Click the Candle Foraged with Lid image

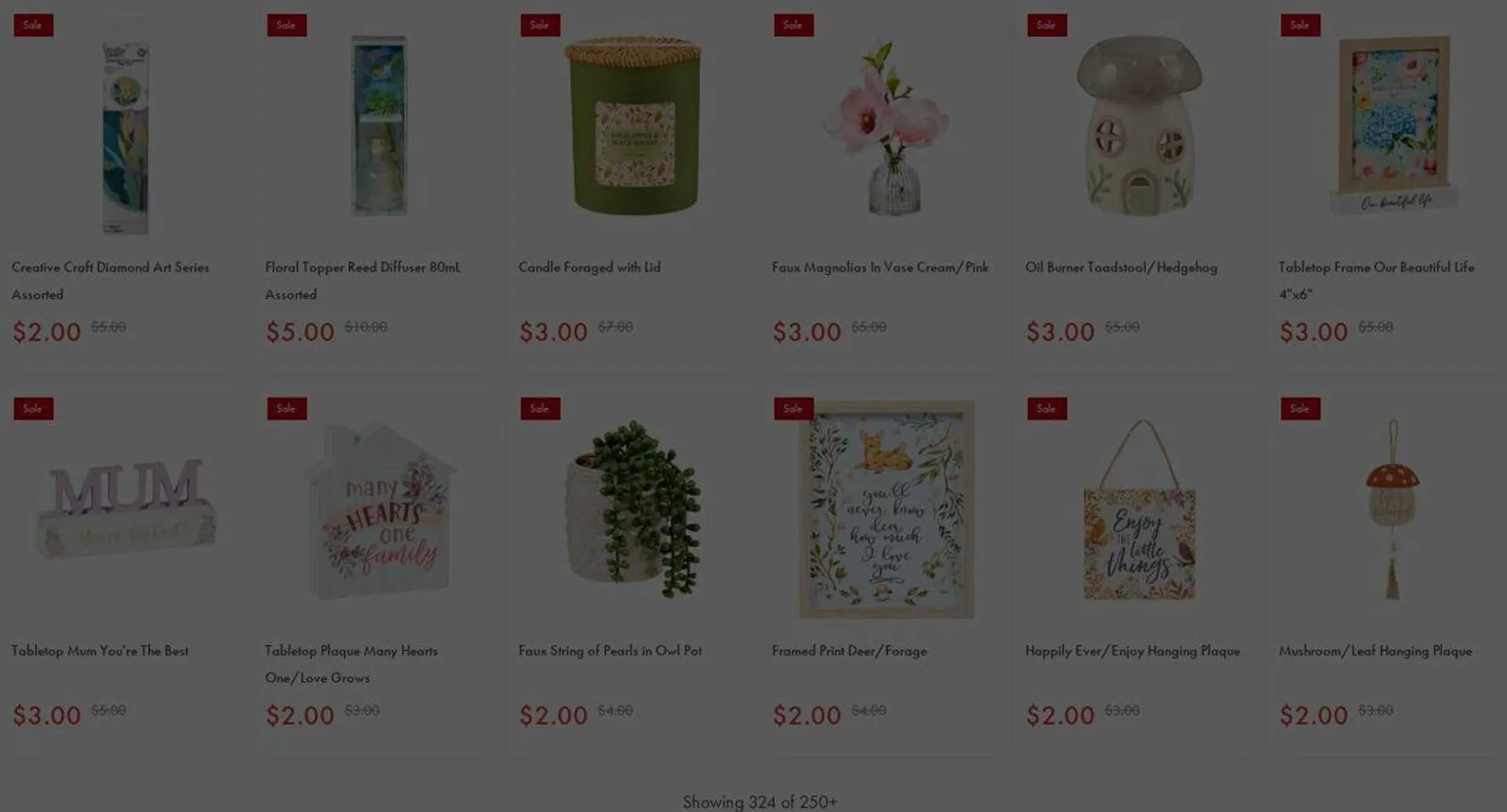pos(633,126)
